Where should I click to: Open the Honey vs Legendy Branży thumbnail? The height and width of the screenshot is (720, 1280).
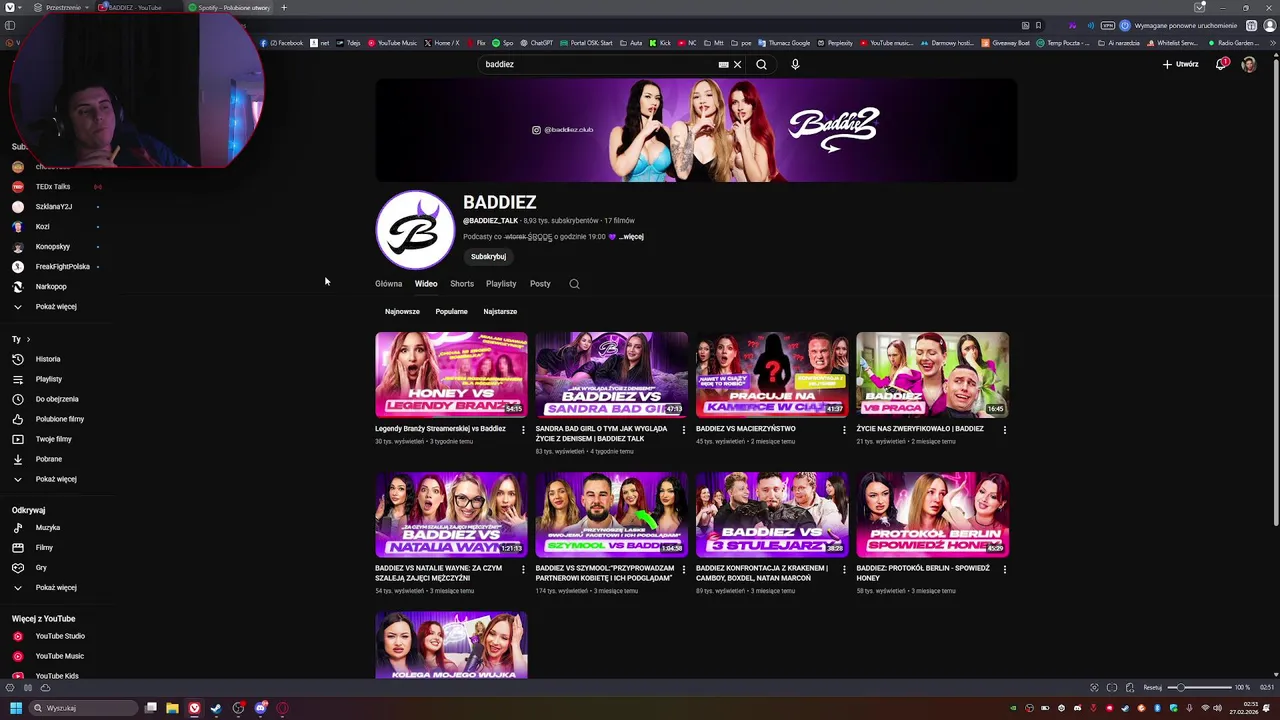(x=451, y=374)
